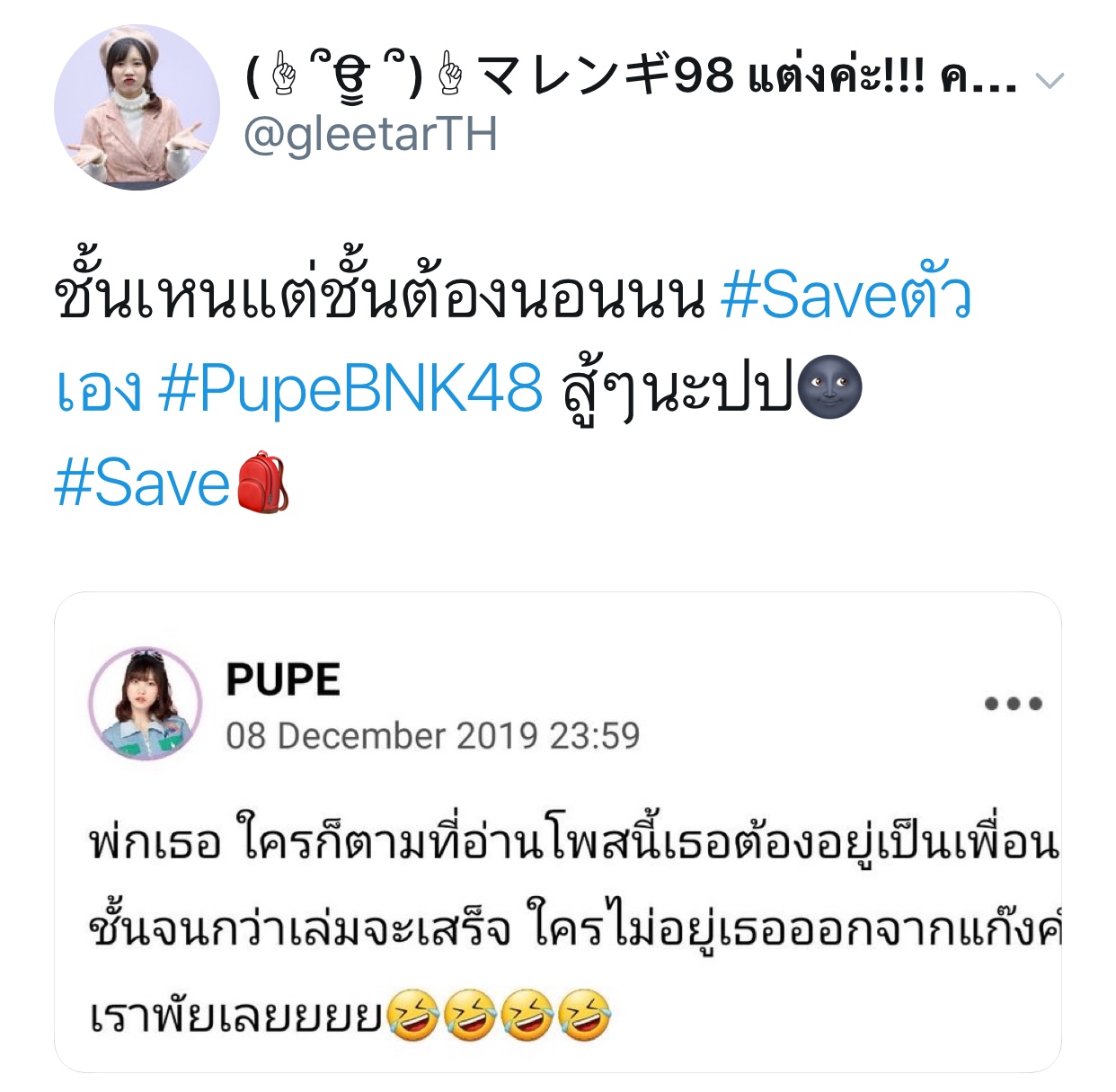This screenshot has height=1092, width=1116.
Task: Click the last laughing emoji in post
Action: pyautogui.click(x=585, y=1015)
